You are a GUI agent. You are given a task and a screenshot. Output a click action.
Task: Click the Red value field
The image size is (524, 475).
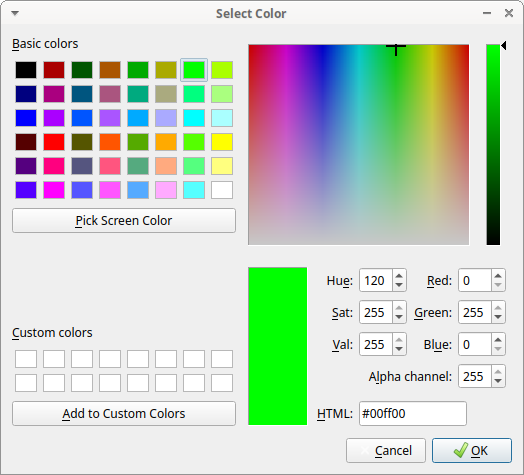point(475,280)
